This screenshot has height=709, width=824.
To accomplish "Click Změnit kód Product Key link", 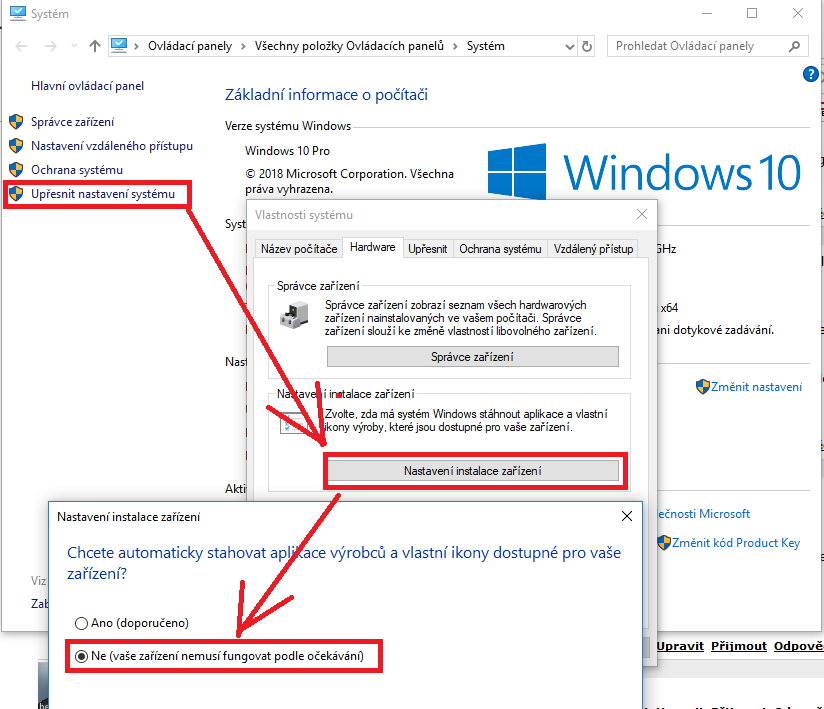I will [x=736, y=543].
